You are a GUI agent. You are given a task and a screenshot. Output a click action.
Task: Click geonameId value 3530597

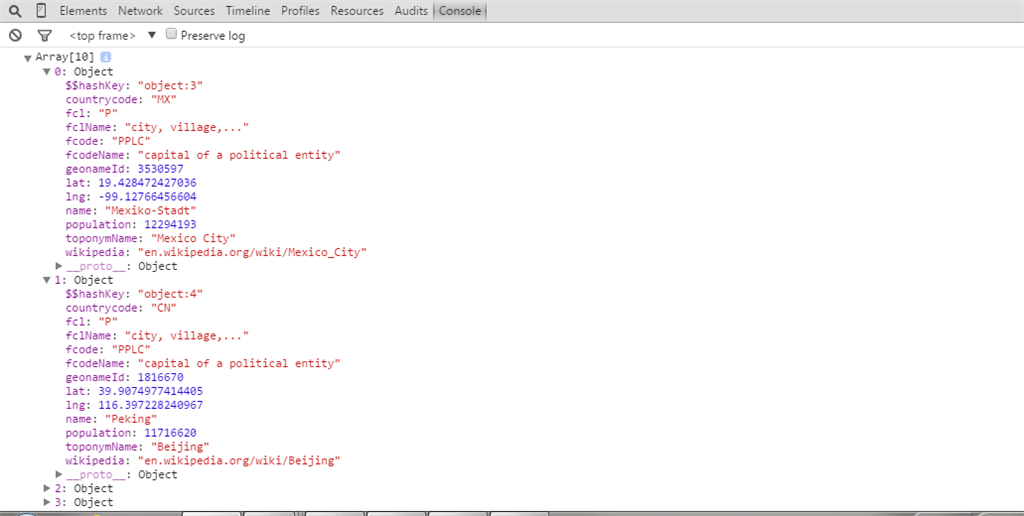[160, 169]
